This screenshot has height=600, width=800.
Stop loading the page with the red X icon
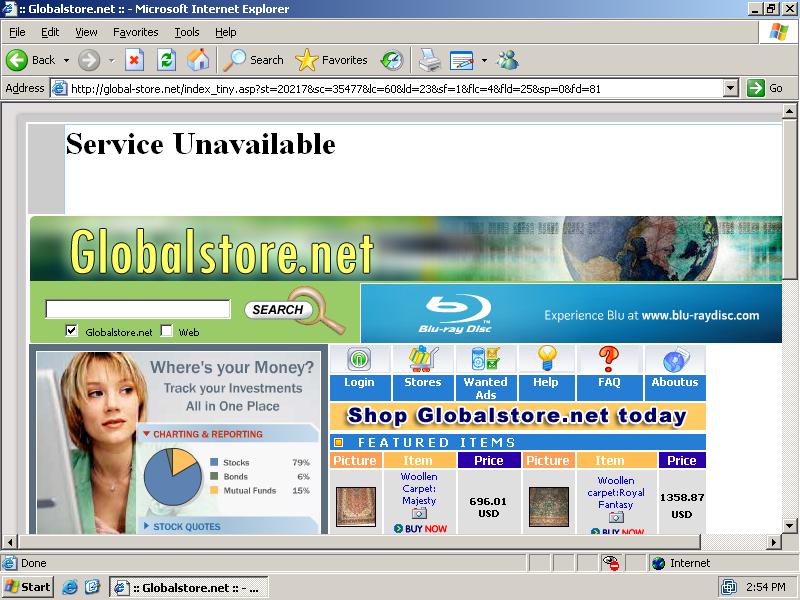[x=134, y=60]
